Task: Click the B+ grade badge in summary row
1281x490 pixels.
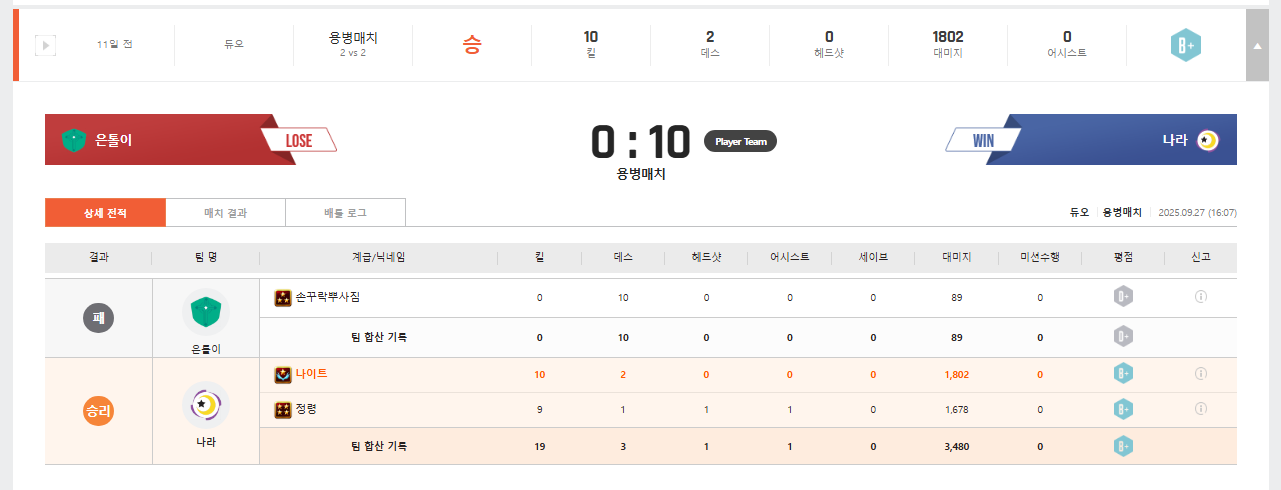Action: click(1185, 45)
